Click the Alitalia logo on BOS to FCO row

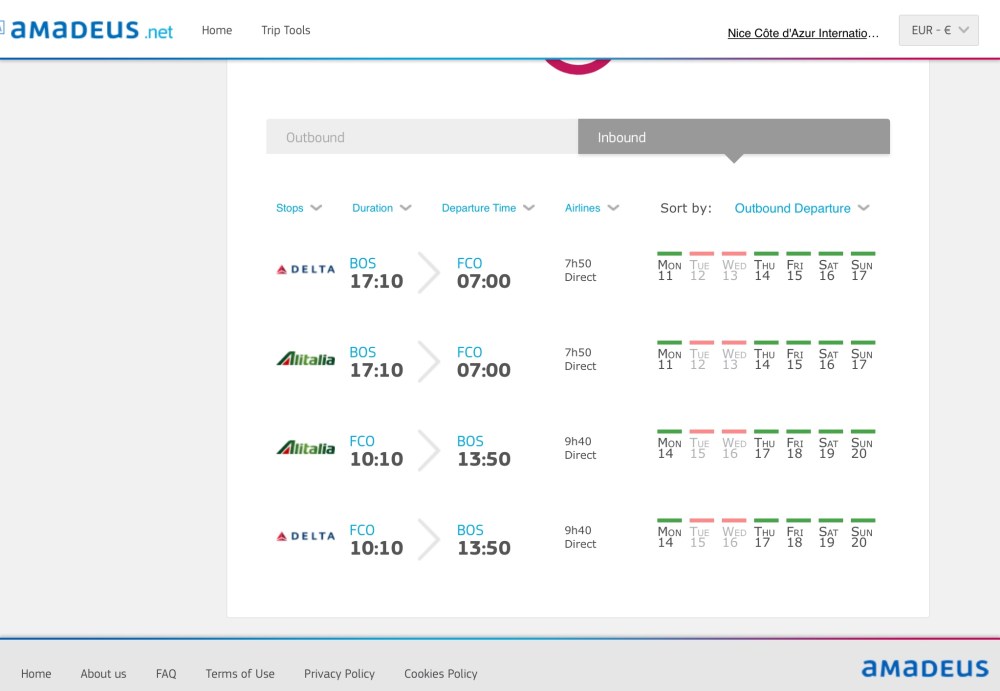pos(306,359)
